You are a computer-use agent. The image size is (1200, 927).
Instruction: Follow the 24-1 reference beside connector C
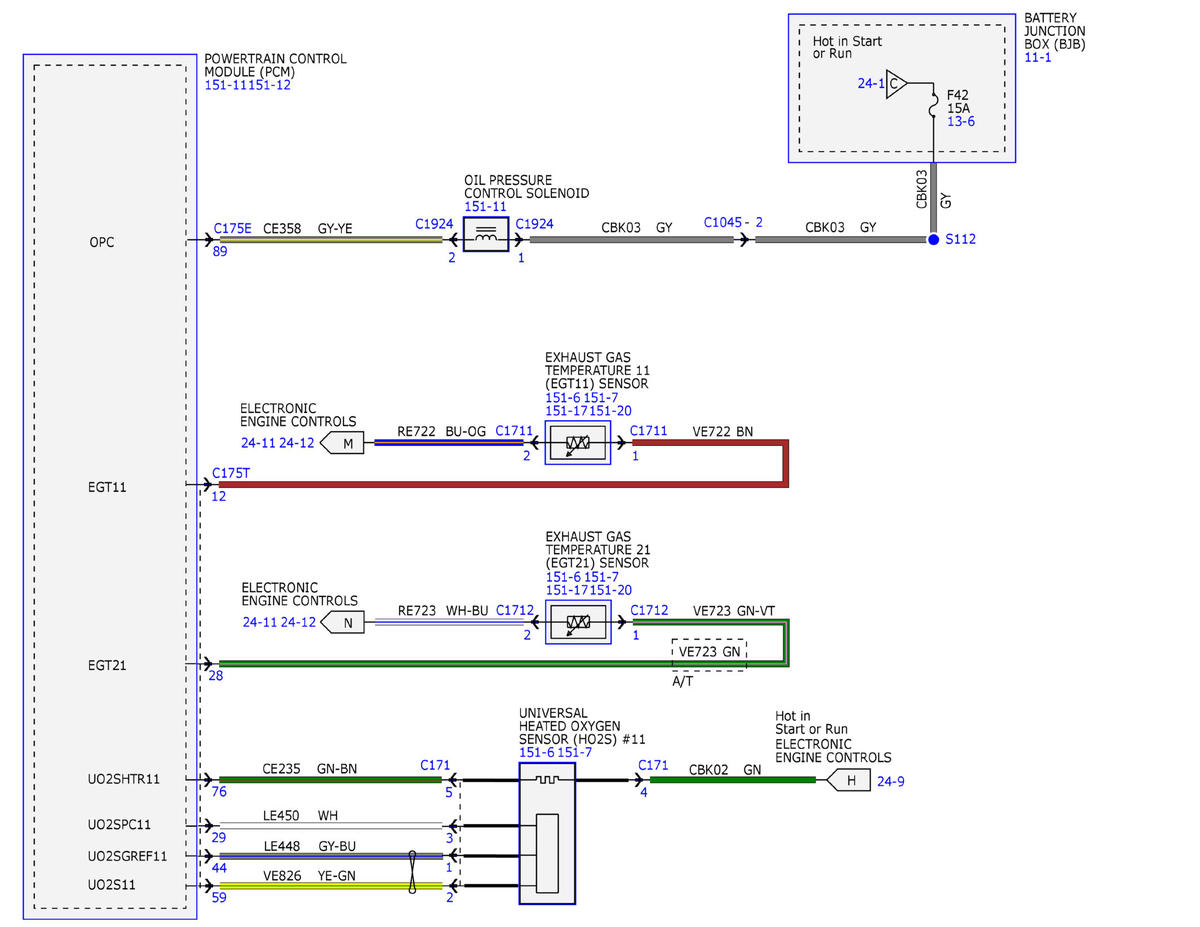tap(871, 84)
